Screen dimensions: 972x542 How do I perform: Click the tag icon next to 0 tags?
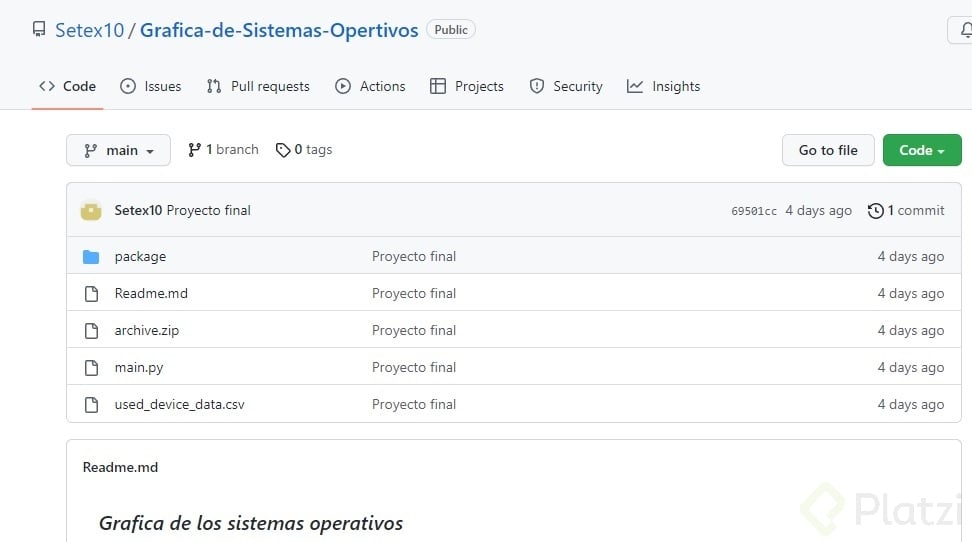pyautogui.click(x=283, y=150)
